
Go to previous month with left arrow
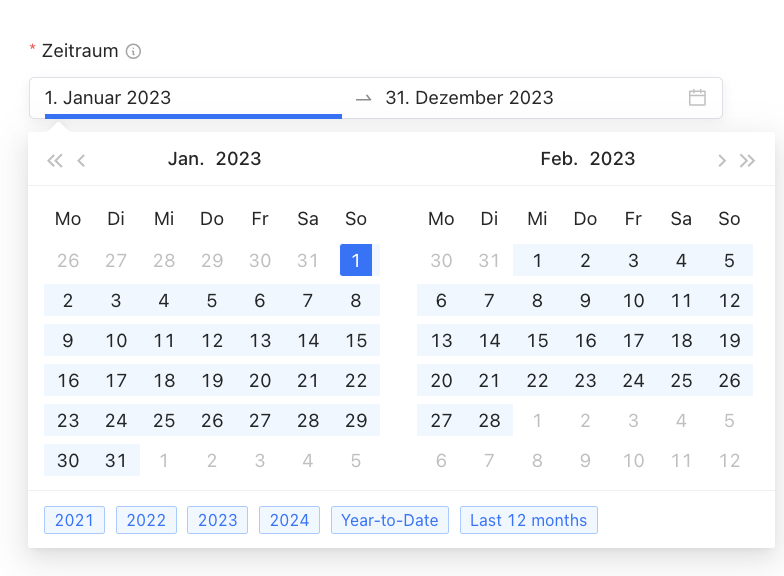(x=81, y=160)
